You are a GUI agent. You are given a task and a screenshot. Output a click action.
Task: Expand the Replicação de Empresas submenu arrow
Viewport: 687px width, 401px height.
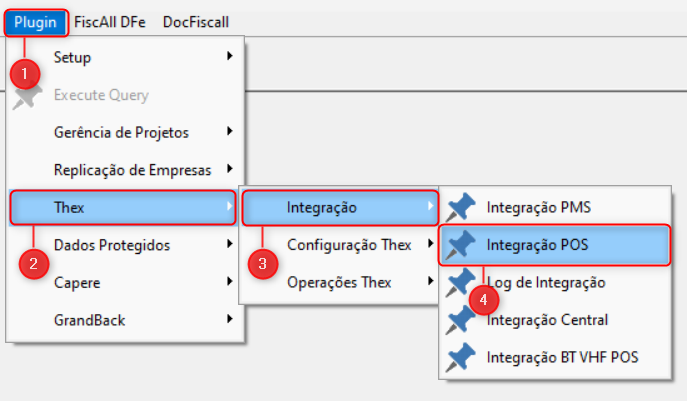click(x=230, y=169)
